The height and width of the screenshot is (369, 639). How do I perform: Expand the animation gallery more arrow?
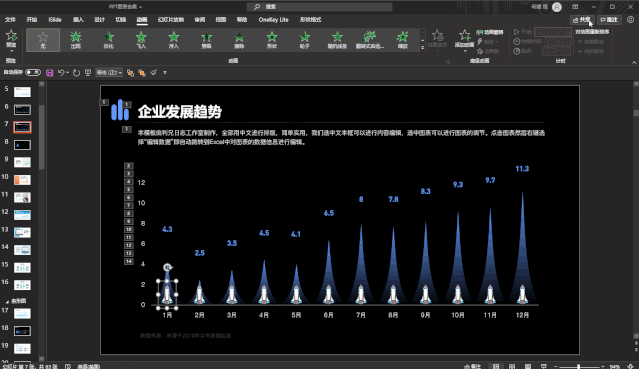coord(422,48)
